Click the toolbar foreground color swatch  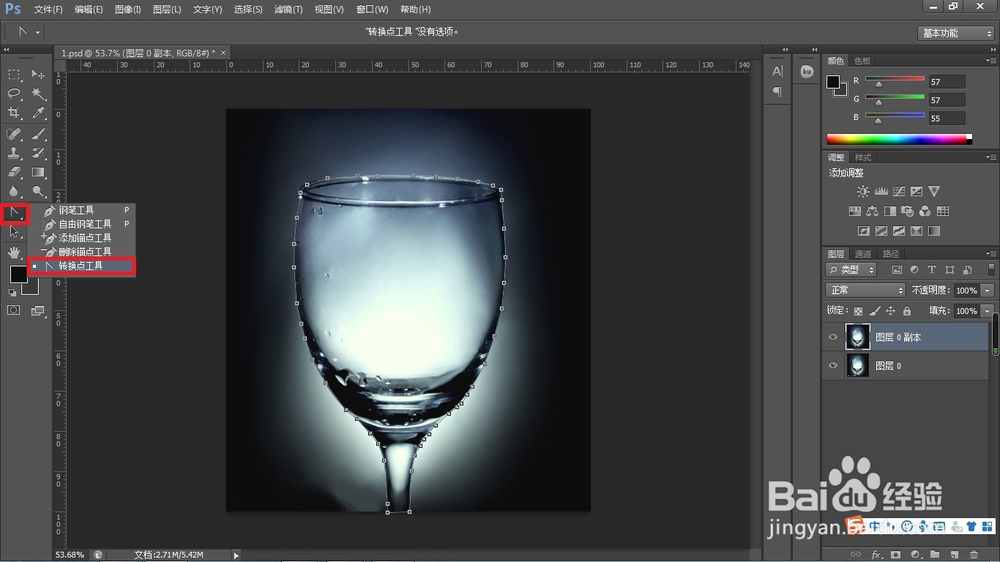[x=18, y=274]
